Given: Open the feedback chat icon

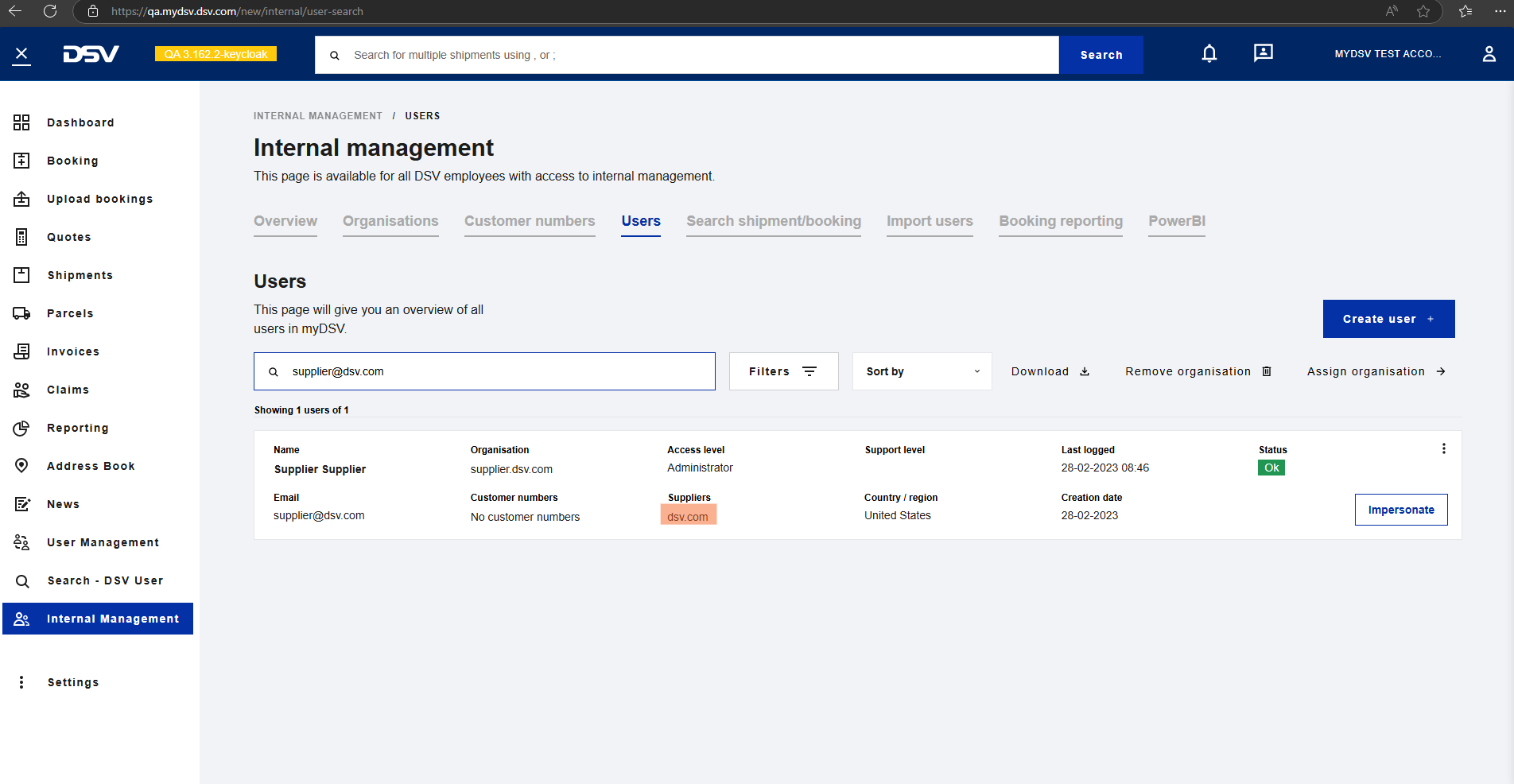Looking at the screenshot, I should tap(1263, 53).
